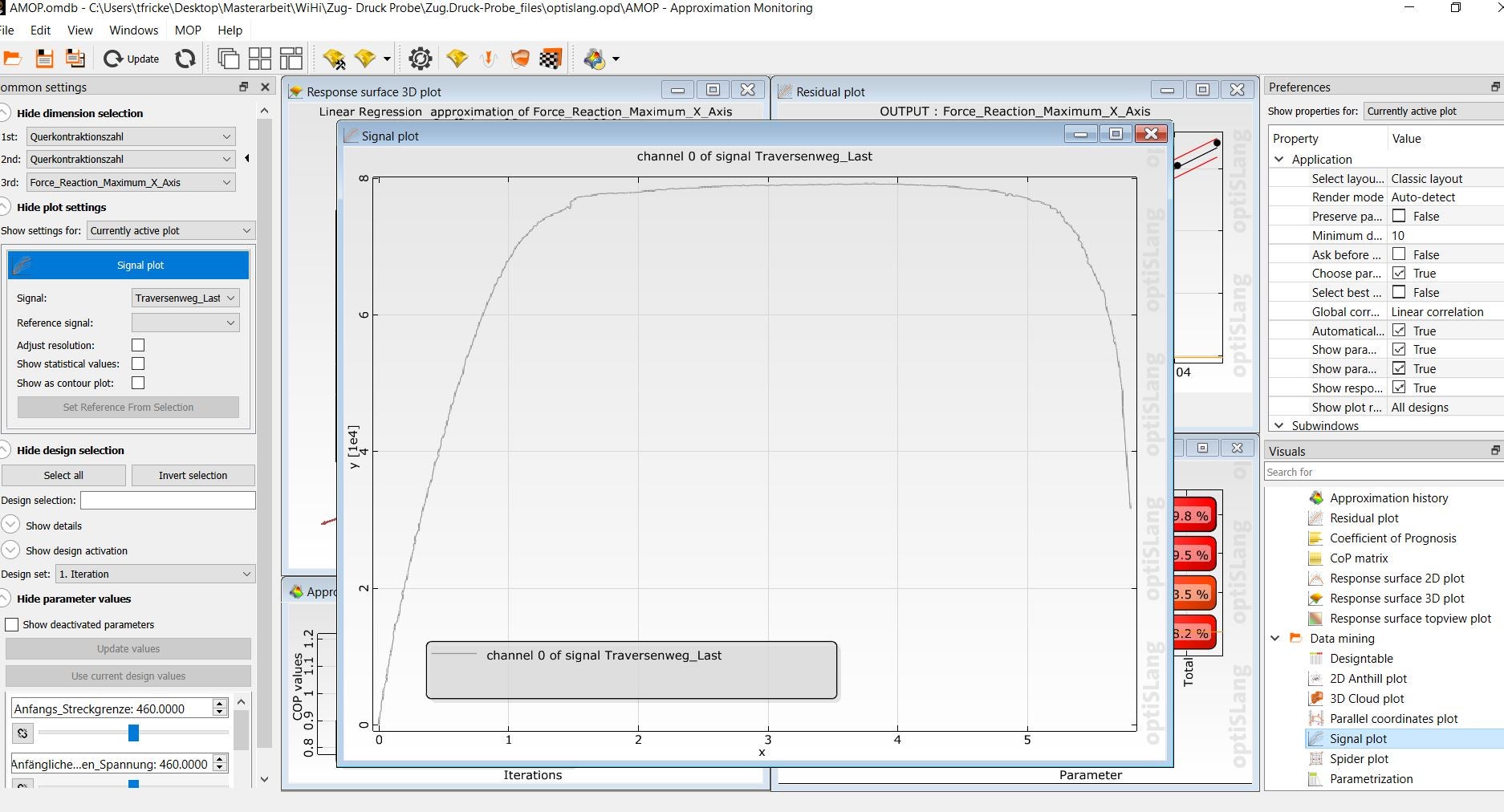This screenshot has width=1504, height=812.
Task: Open the File menu
Action: [7, 30]
